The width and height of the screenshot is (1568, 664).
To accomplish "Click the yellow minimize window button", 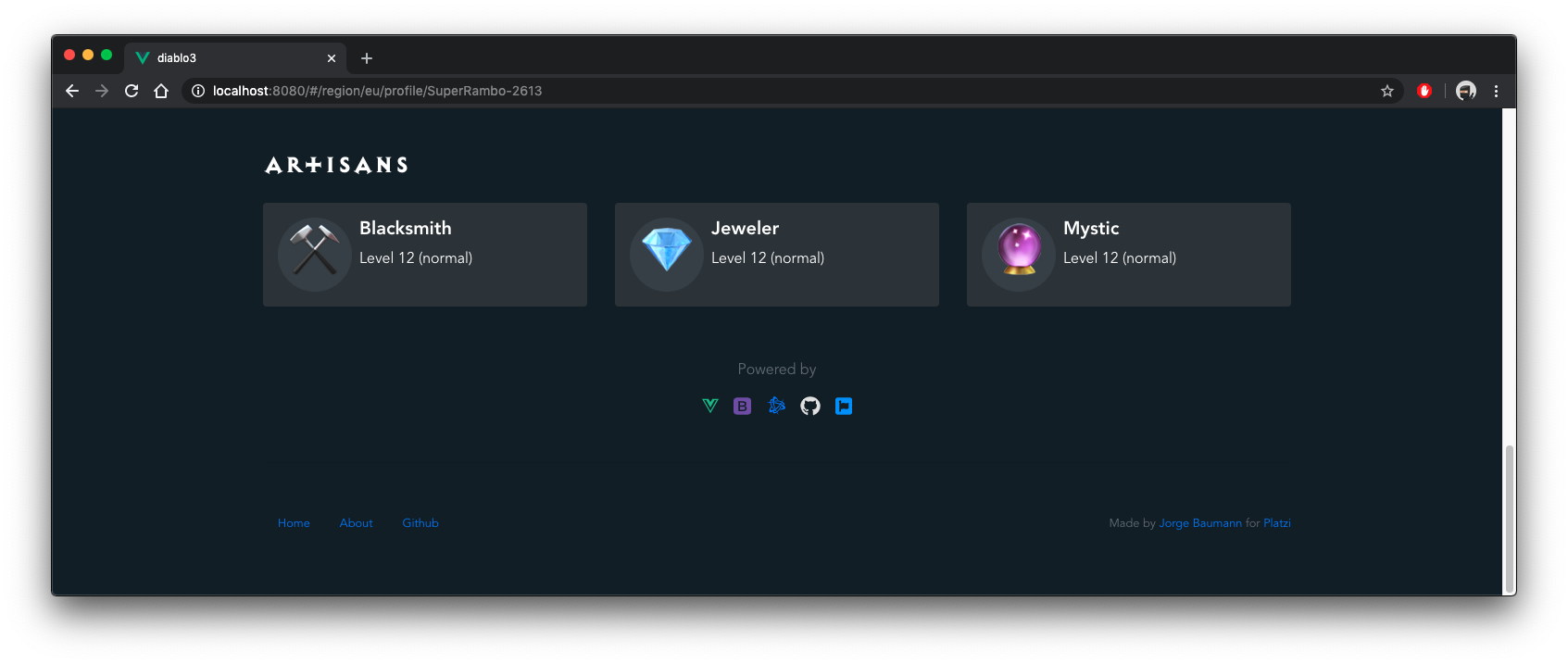I will (88, 56).
